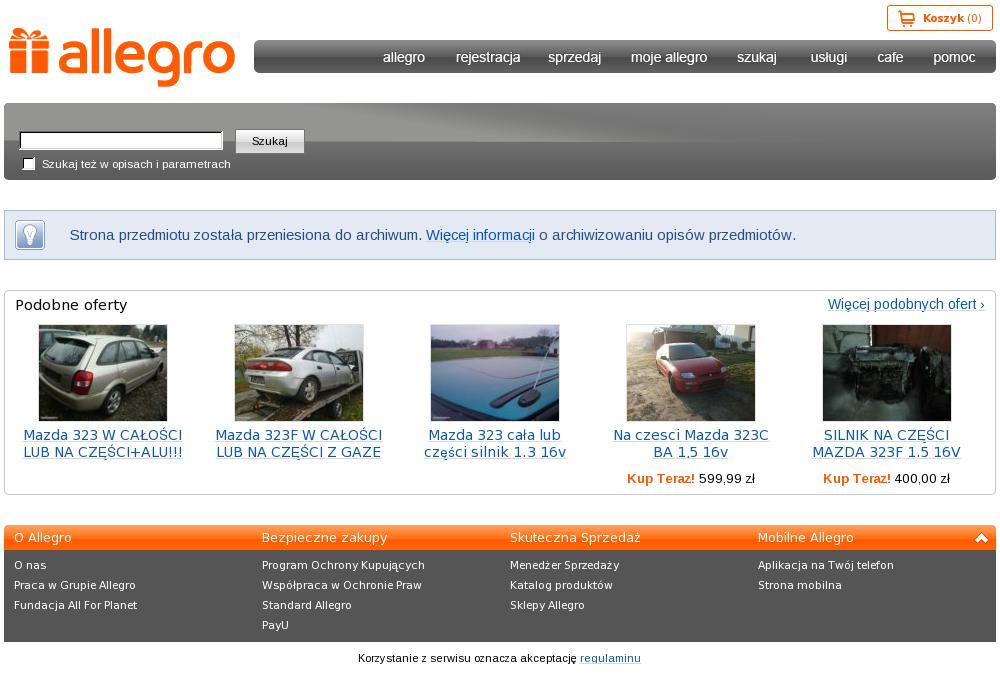Click the lightbulb info icon
This screenshot has height=678, width=1000.
click(x=30, y=235)
